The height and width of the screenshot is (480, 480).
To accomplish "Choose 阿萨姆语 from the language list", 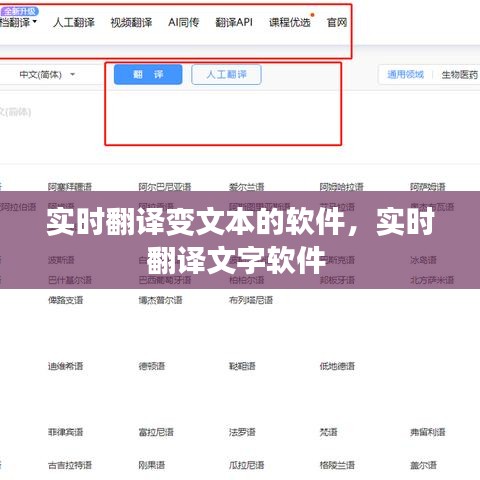I will point(428,187).
